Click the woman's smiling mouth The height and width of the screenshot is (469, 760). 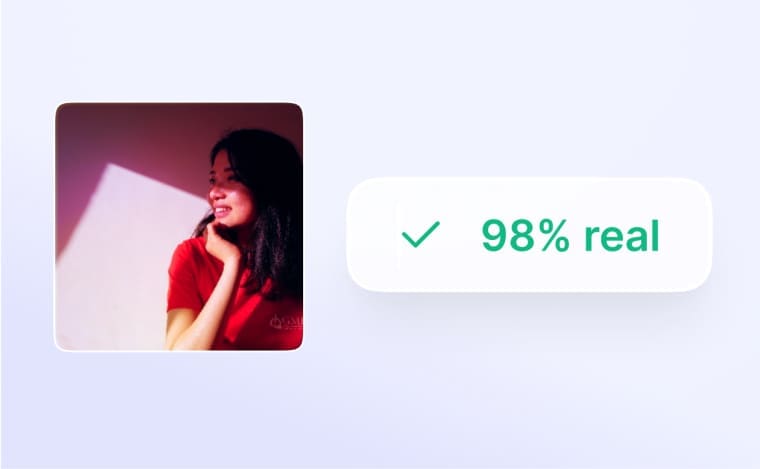coord(221,212)
